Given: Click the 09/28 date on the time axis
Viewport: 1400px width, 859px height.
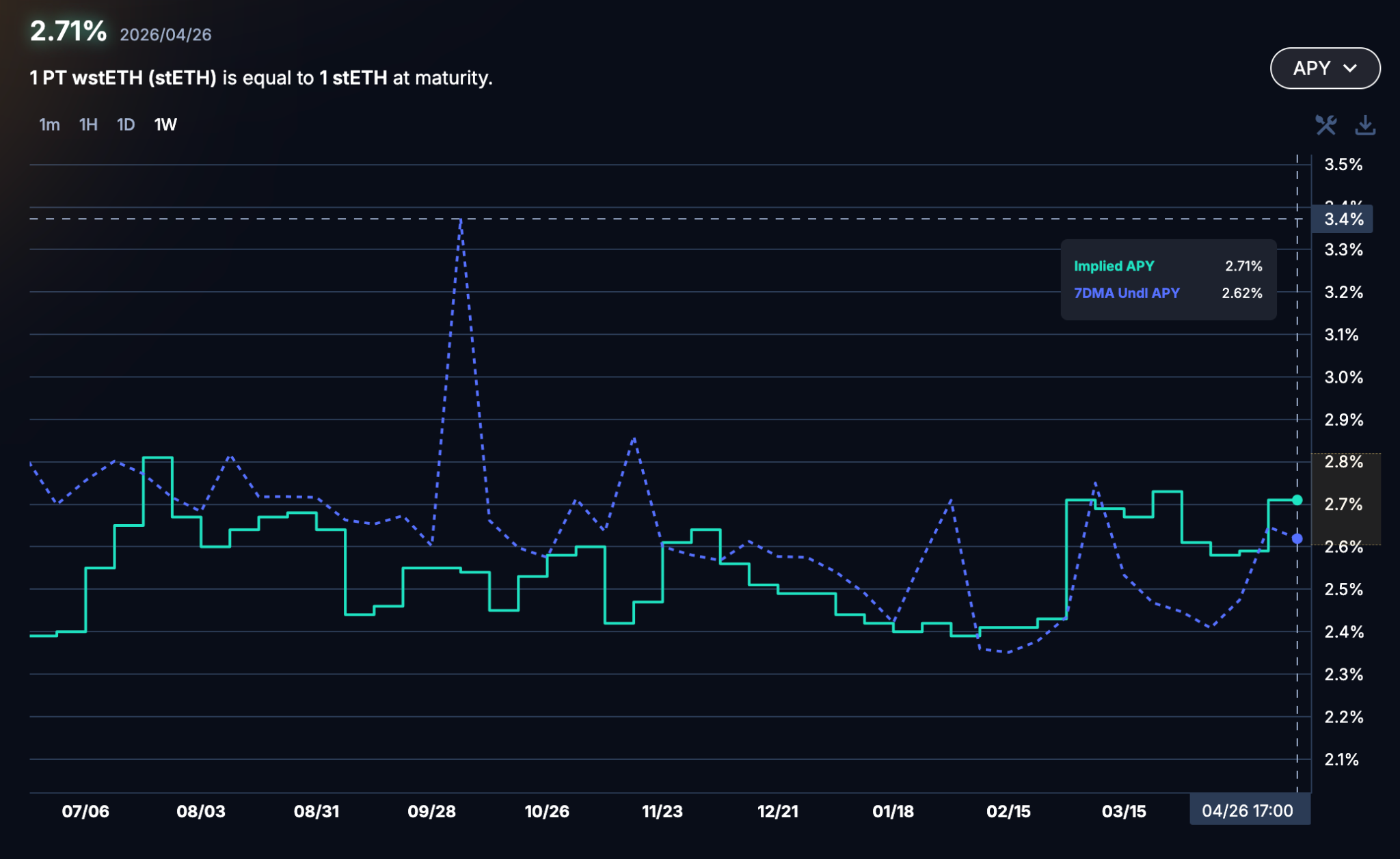Looking at the screenshot, I should [x=431, y=811].
